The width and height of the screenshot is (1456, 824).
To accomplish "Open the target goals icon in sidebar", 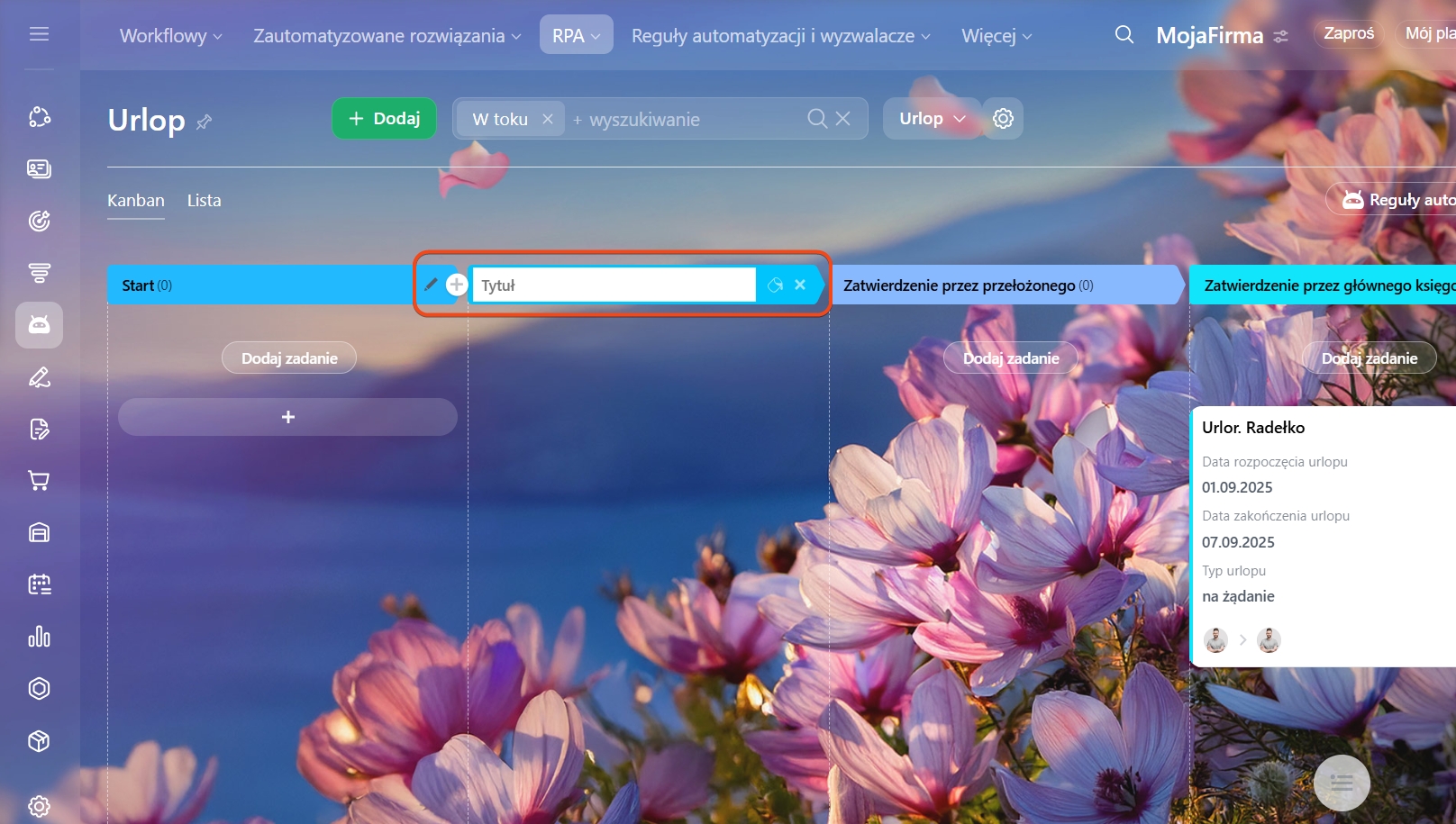I will [39, 221].
